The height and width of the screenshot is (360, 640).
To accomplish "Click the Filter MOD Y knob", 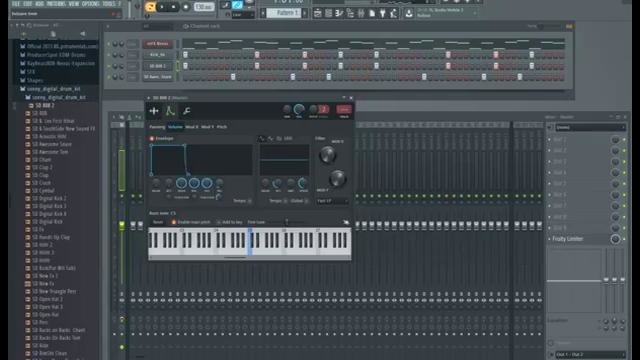I will click(x=338, y=178).
